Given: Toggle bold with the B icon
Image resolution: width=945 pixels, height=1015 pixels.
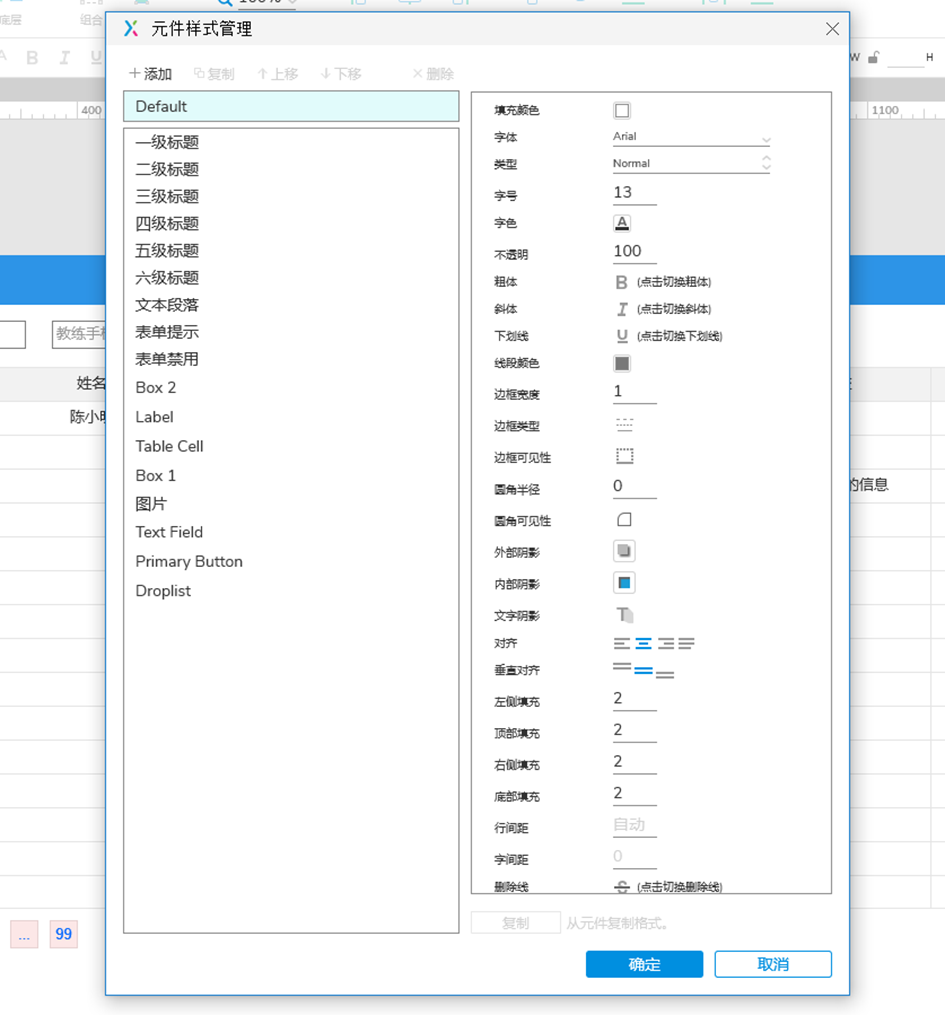Looking at the screenshot, I should [x=621, y=282].
